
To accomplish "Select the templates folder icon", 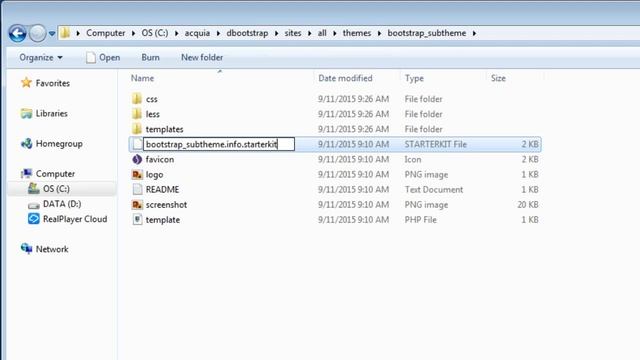I will (x=137, y=129).
